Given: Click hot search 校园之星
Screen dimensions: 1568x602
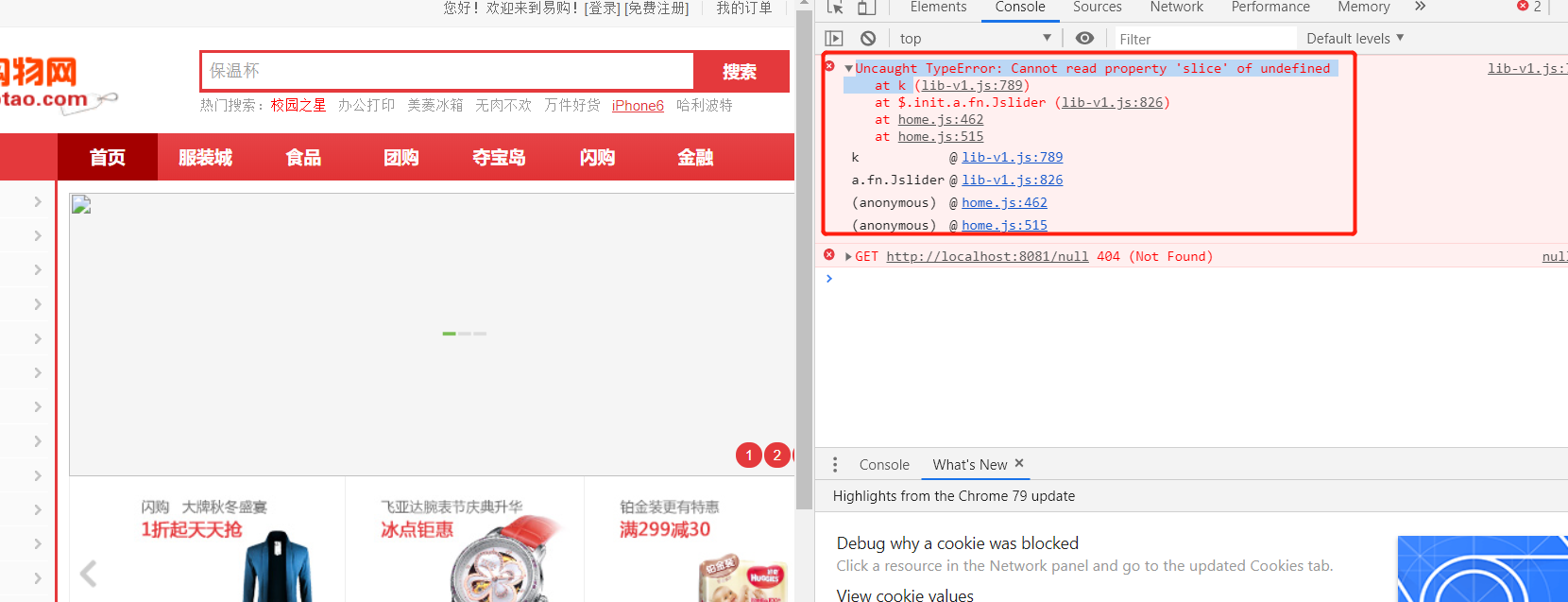Looking at the screenshot, I should [298, 105].
